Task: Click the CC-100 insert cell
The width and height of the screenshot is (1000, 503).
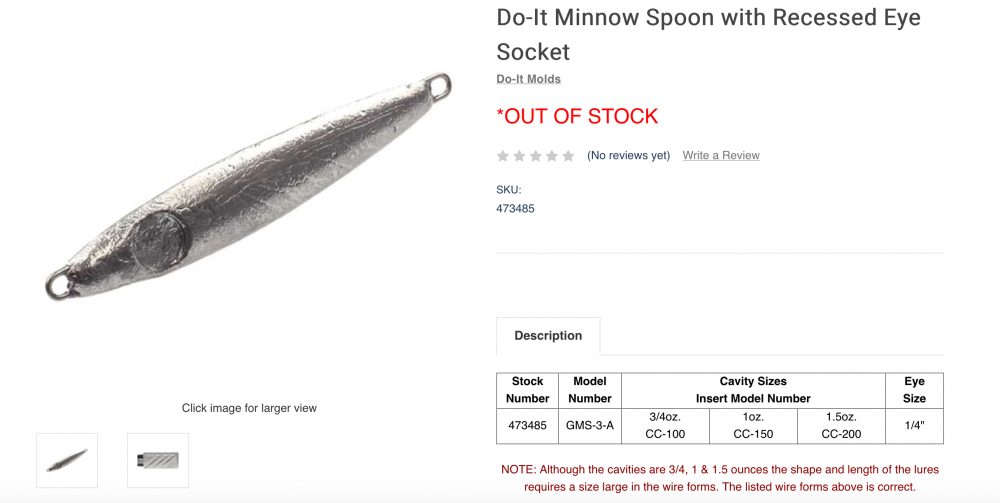Action: (665, 426)
